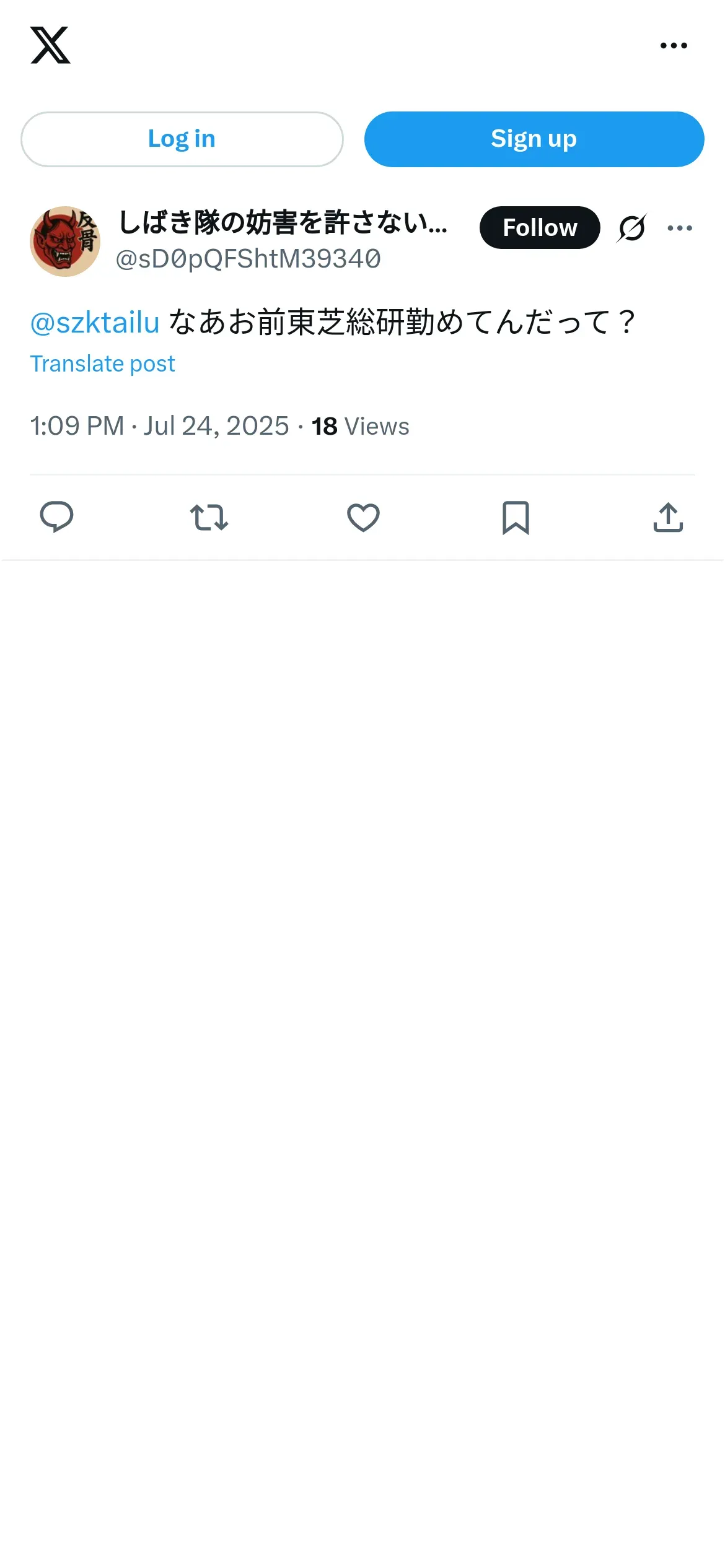This screenshot has width=725, height=1568.
Task: Click the Grok slashed-circle icon
Action: coord(631,228)
